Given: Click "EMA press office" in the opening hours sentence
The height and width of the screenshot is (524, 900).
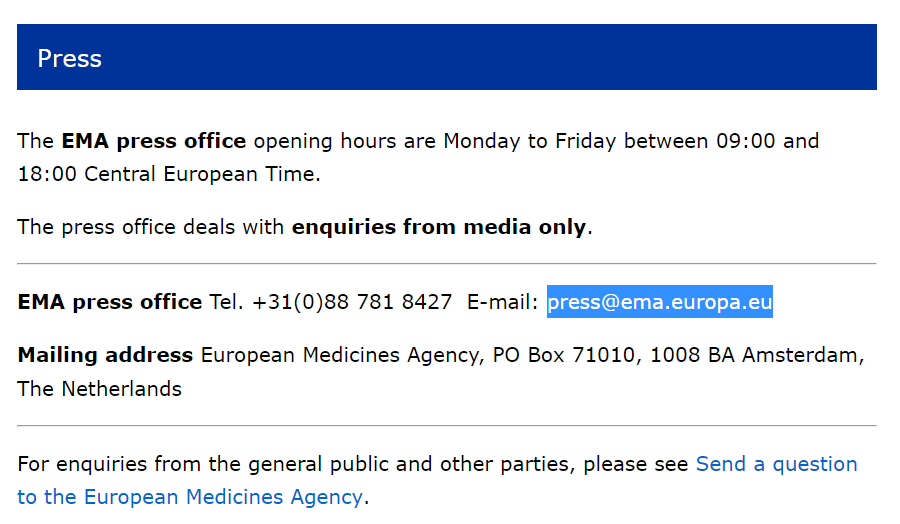Looking at the screenshot, I should tap(153, 141).
